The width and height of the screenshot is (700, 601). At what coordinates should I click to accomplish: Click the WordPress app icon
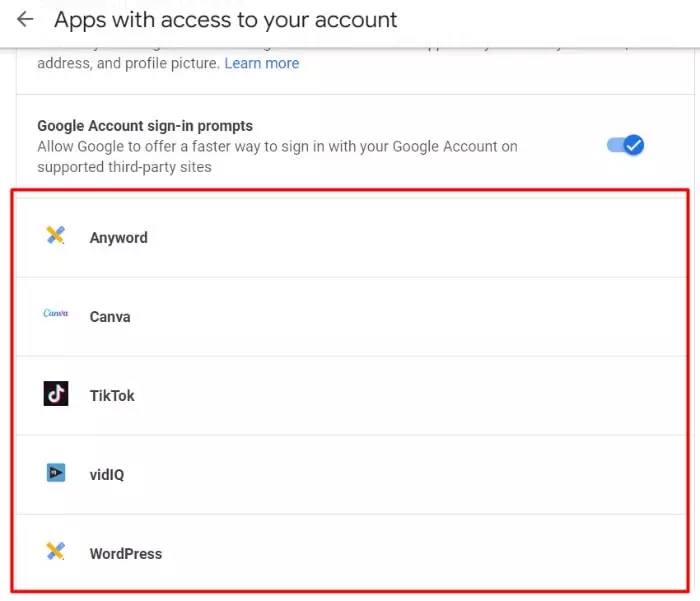55,551
